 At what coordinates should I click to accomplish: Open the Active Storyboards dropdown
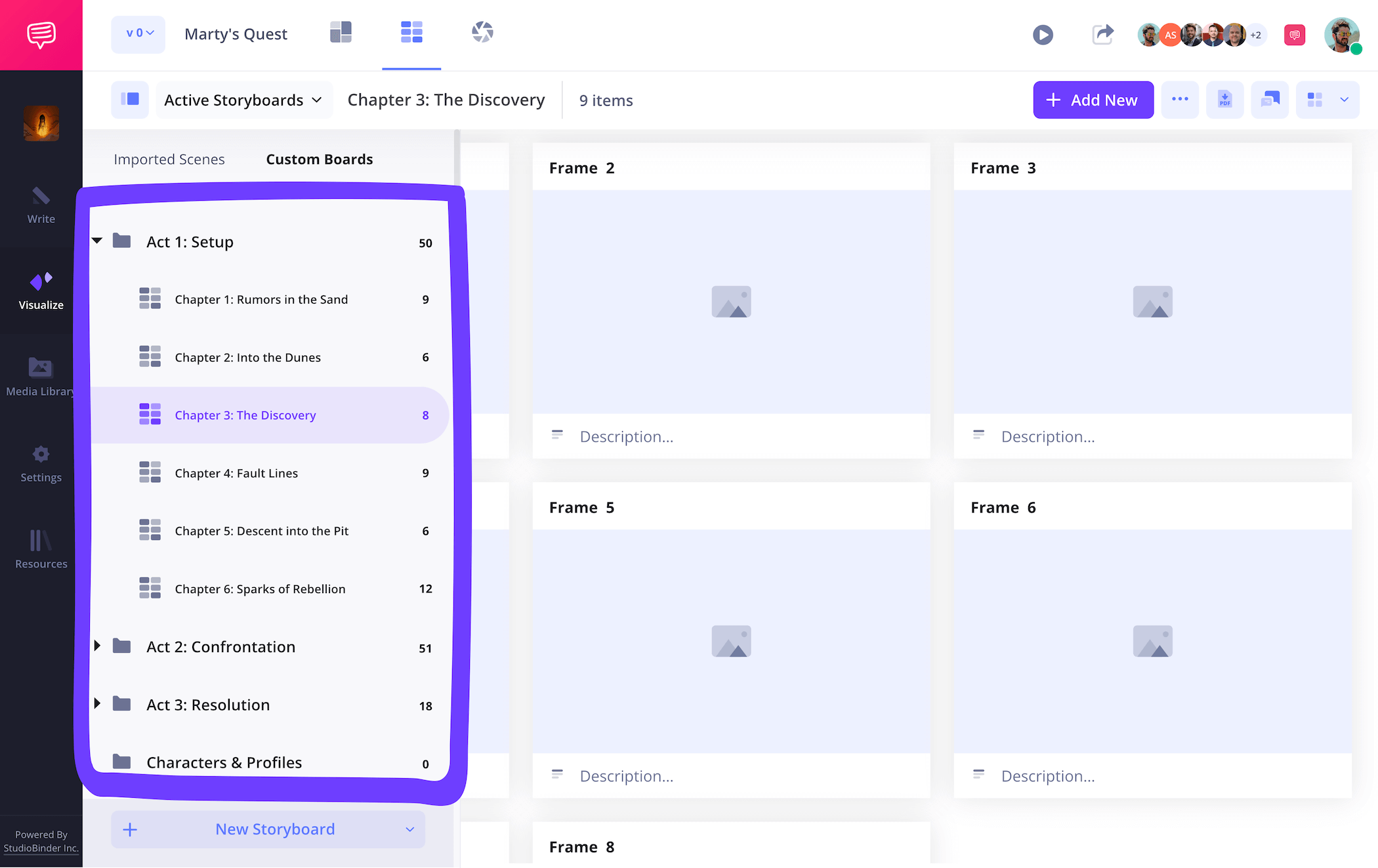point(243,100)
